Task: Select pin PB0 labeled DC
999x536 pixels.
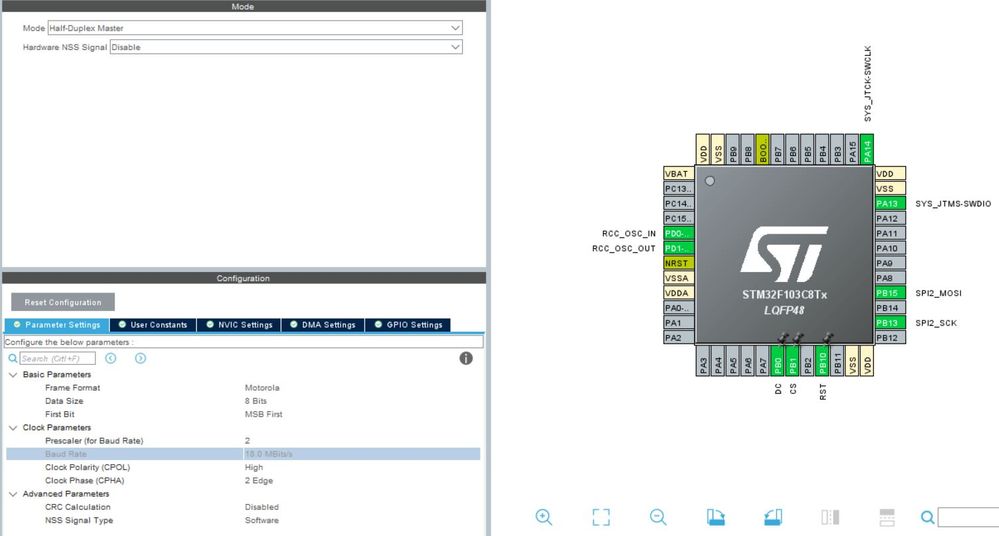Action: (x=777, y=361)
